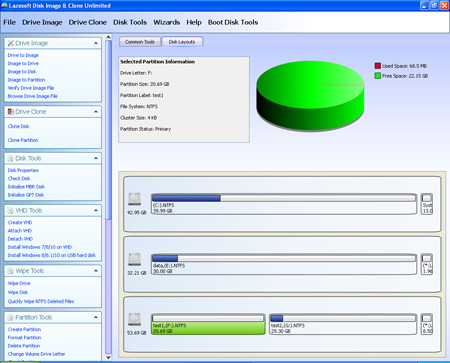This screenshot has width=450, height=363.
Task: Select the small partition next to data (E:)
Action: tap(427, 264)
